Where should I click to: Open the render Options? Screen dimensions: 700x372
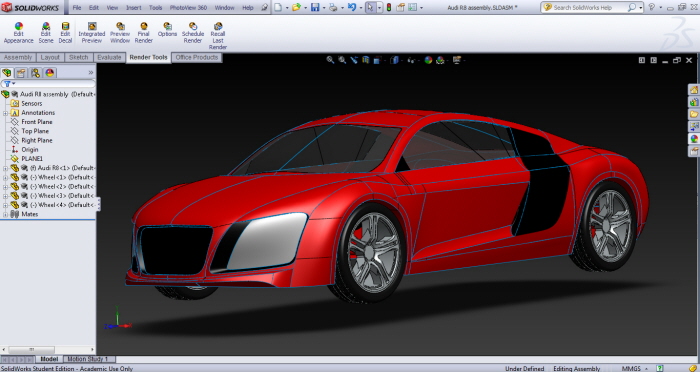pos(167,30)
